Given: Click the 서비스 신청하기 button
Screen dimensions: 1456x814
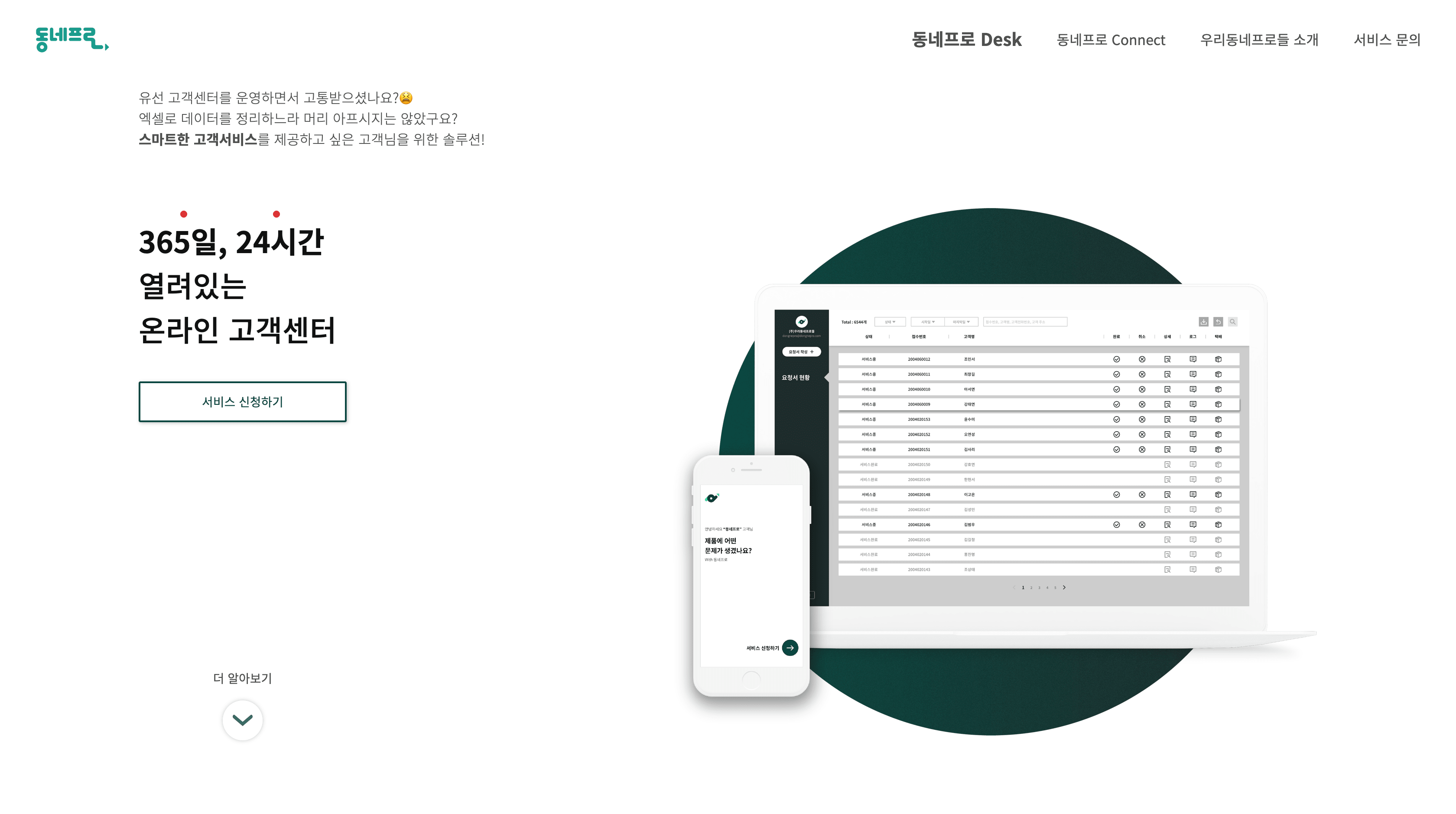Looking at the screenshot, I should click(x=243, y=400).
